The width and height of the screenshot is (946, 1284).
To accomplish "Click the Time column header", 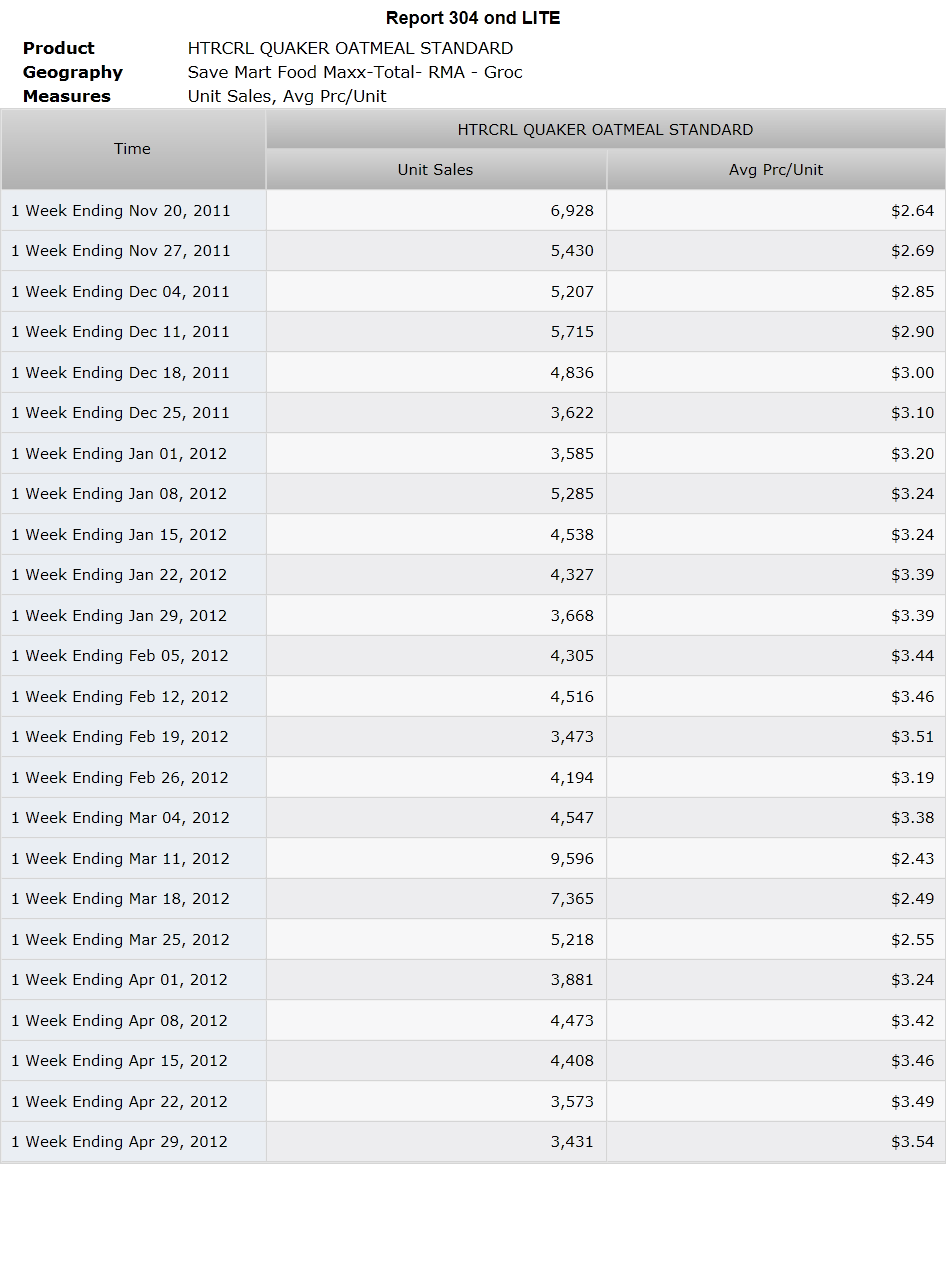I will [133, 149].
